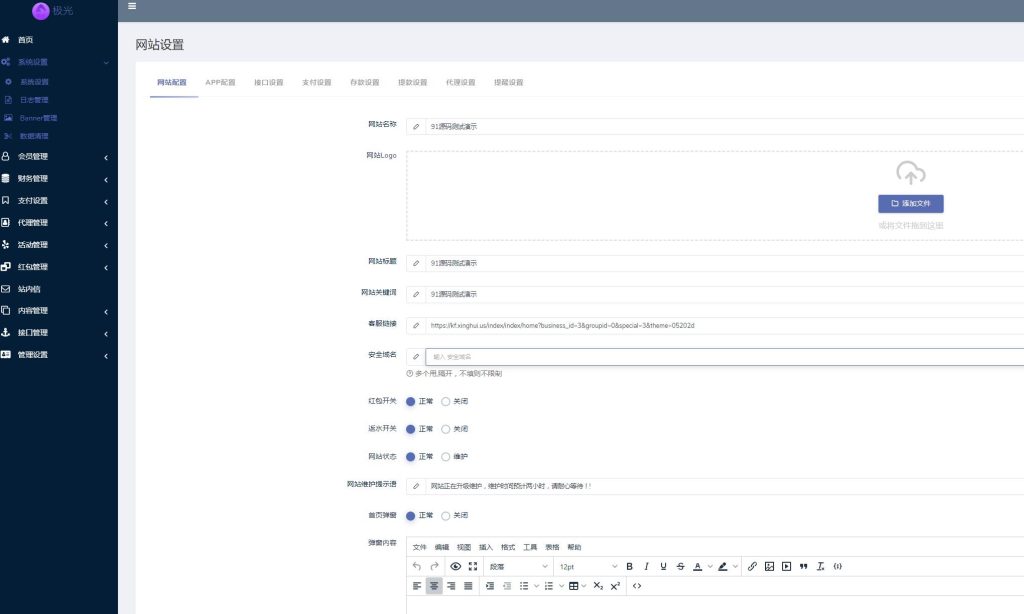Open 日志管理 in the sidebar

pos(34,100)
